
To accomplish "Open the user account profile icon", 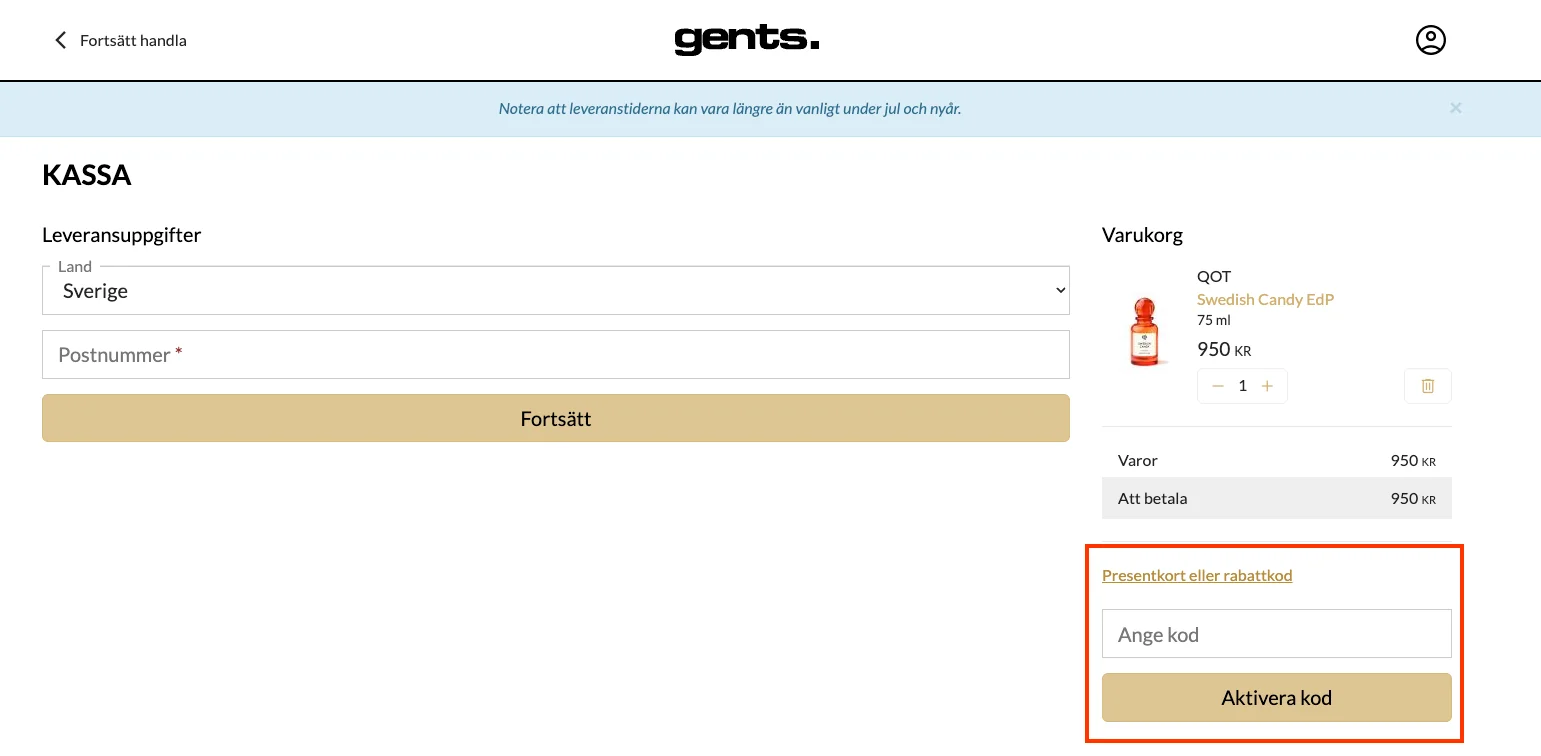I will tap(1430, 40).
